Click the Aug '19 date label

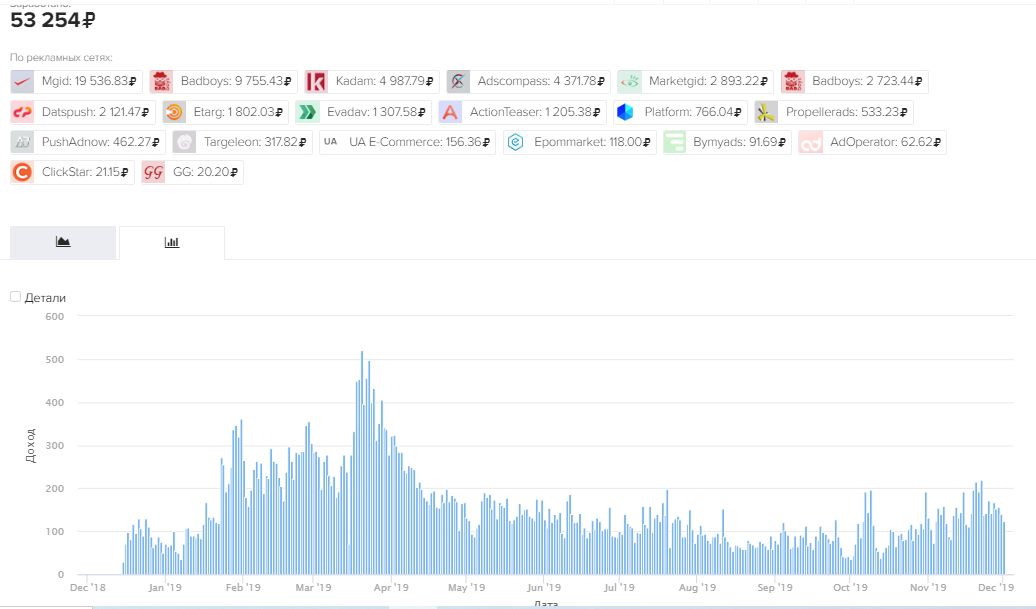click(697, 587)
